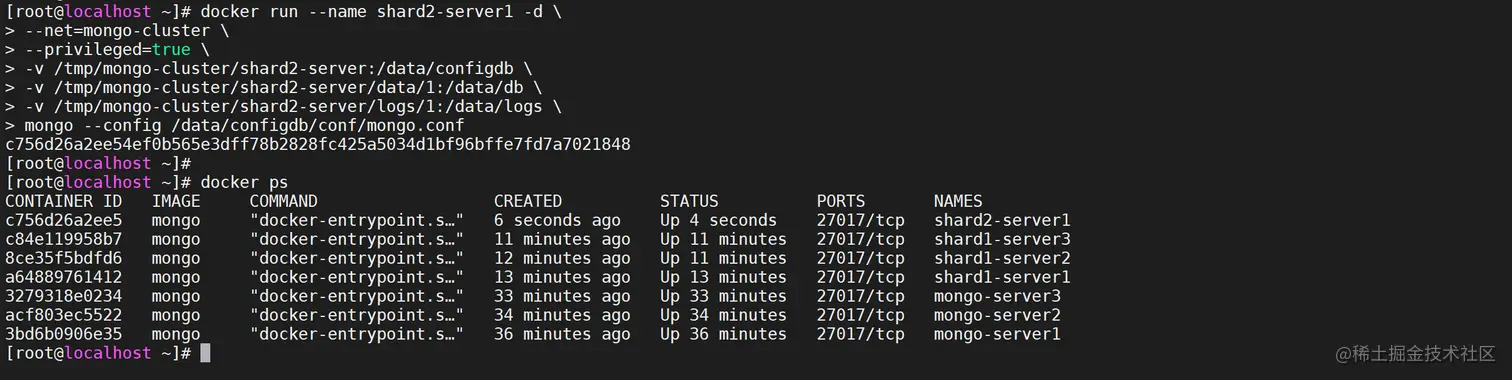Click the CONTAINER ID column header
This screenshot has width=1512, height=380.
64,201
